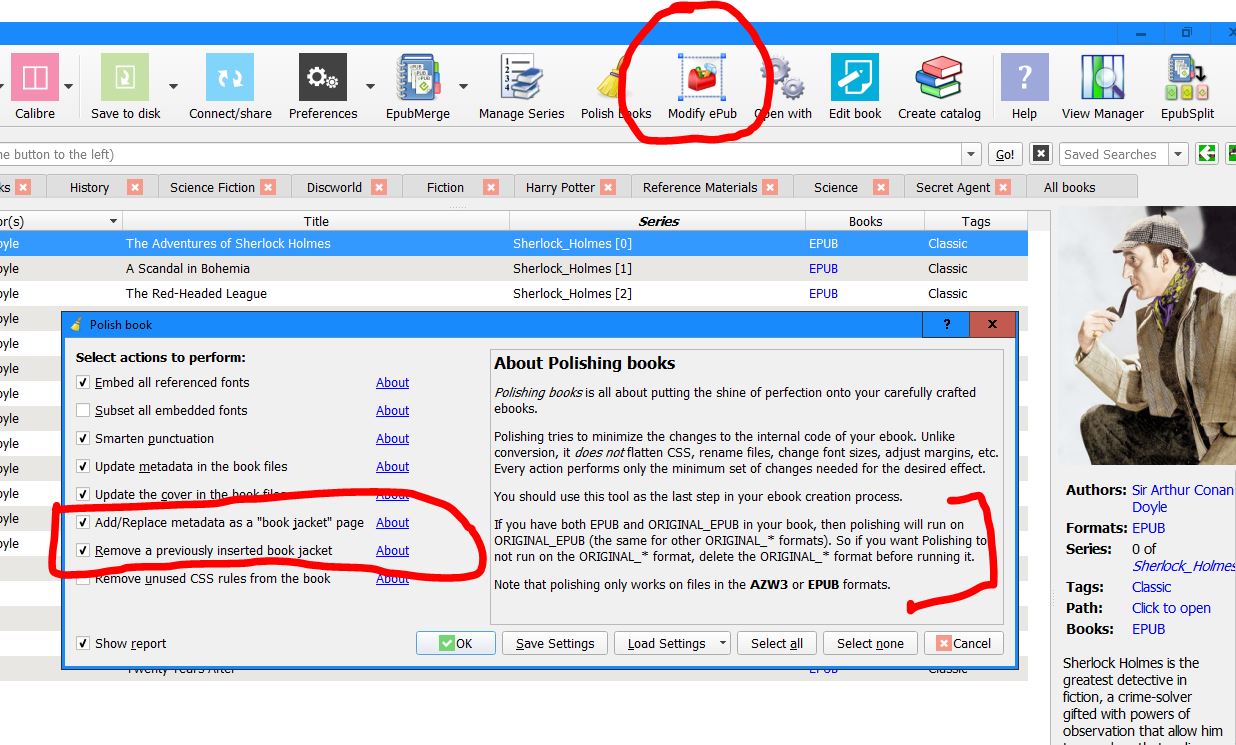Click the Calibre library icon

[35, 77]
